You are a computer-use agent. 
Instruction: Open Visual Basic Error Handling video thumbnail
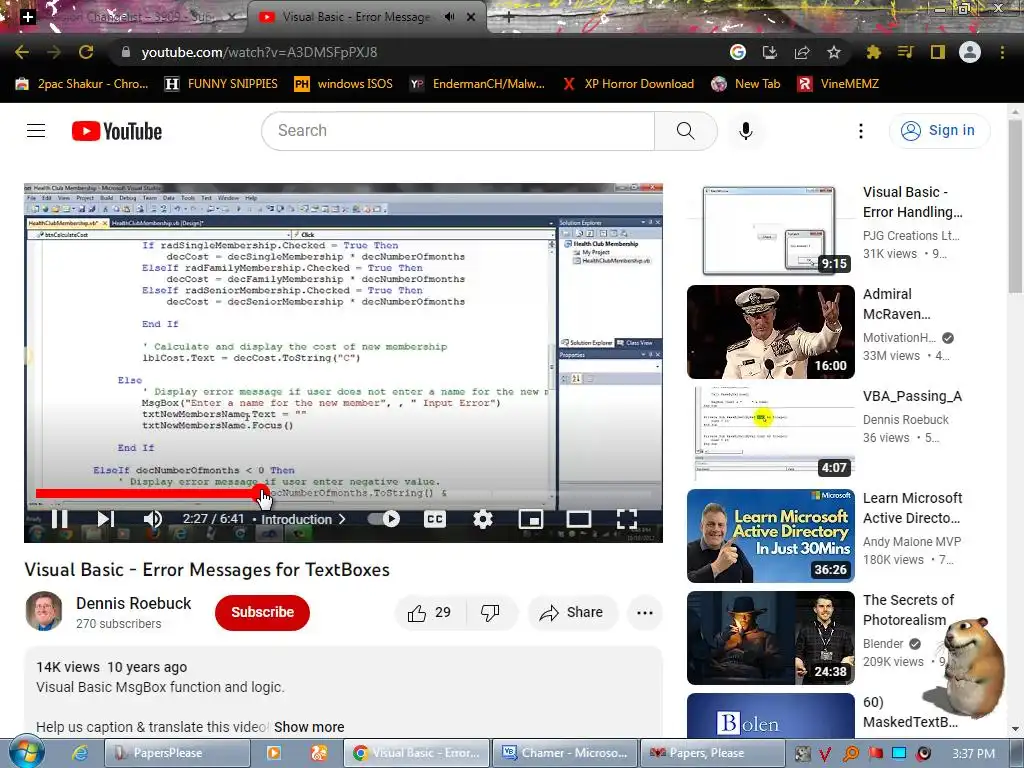[771, 230]
